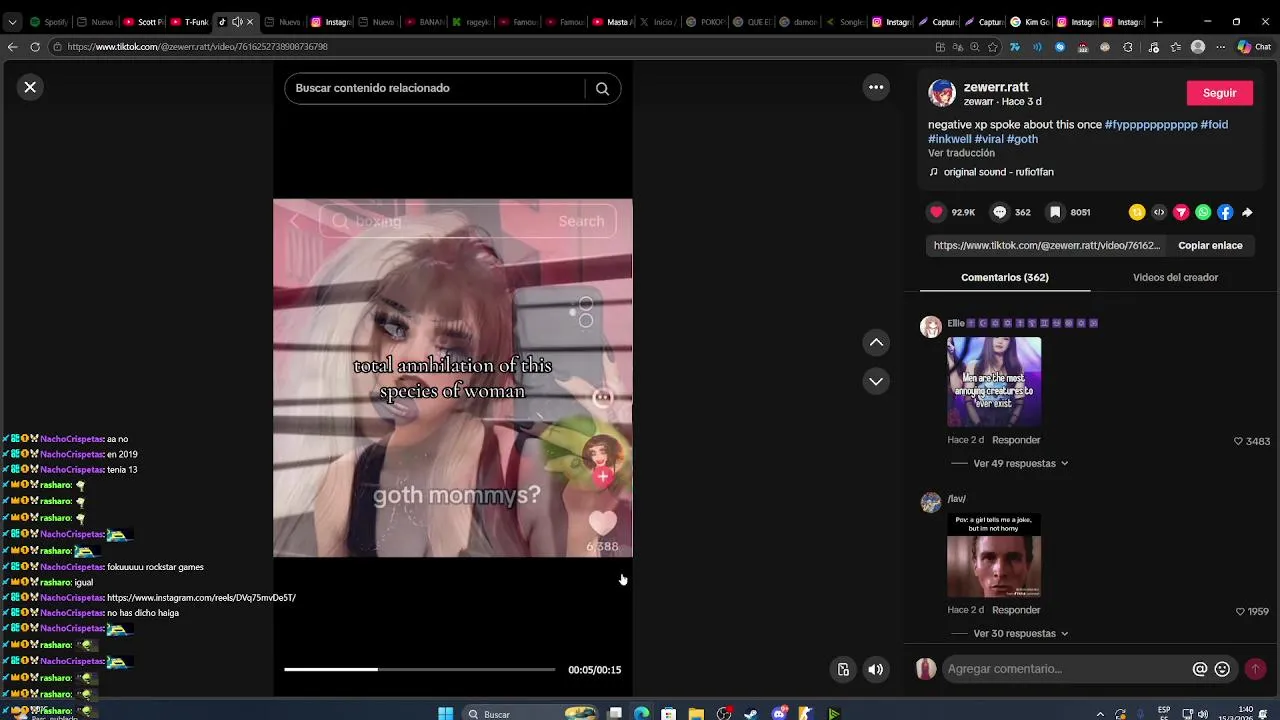
Task: Click the browser address bar URL
Action: point(197,47)
